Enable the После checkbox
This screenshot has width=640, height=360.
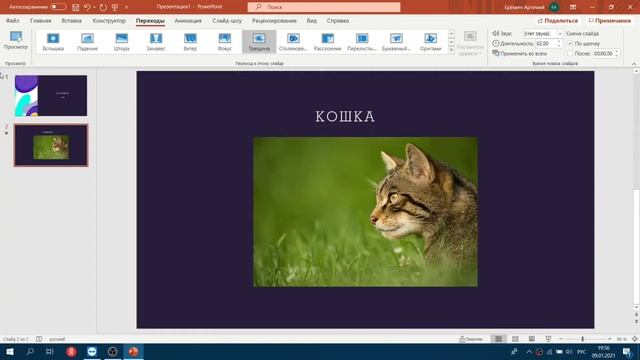(x=570, y=53)
